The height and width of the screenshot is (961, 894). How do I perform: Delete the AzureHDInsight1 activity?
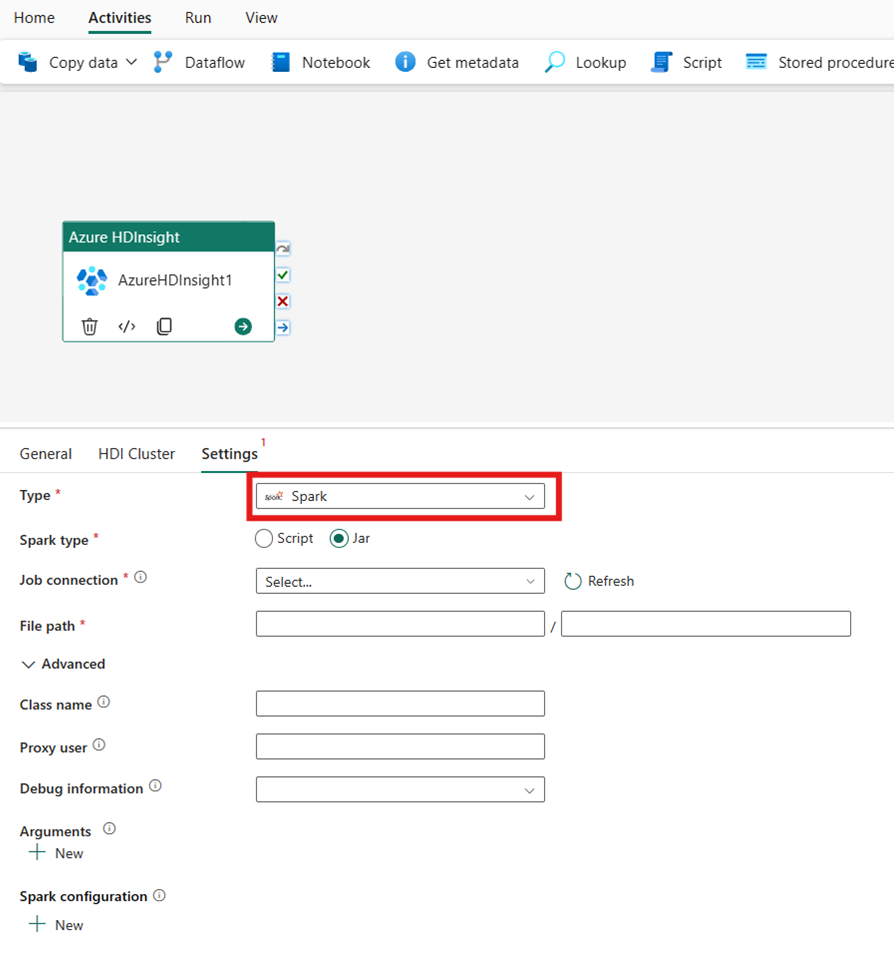click(90, 326)
